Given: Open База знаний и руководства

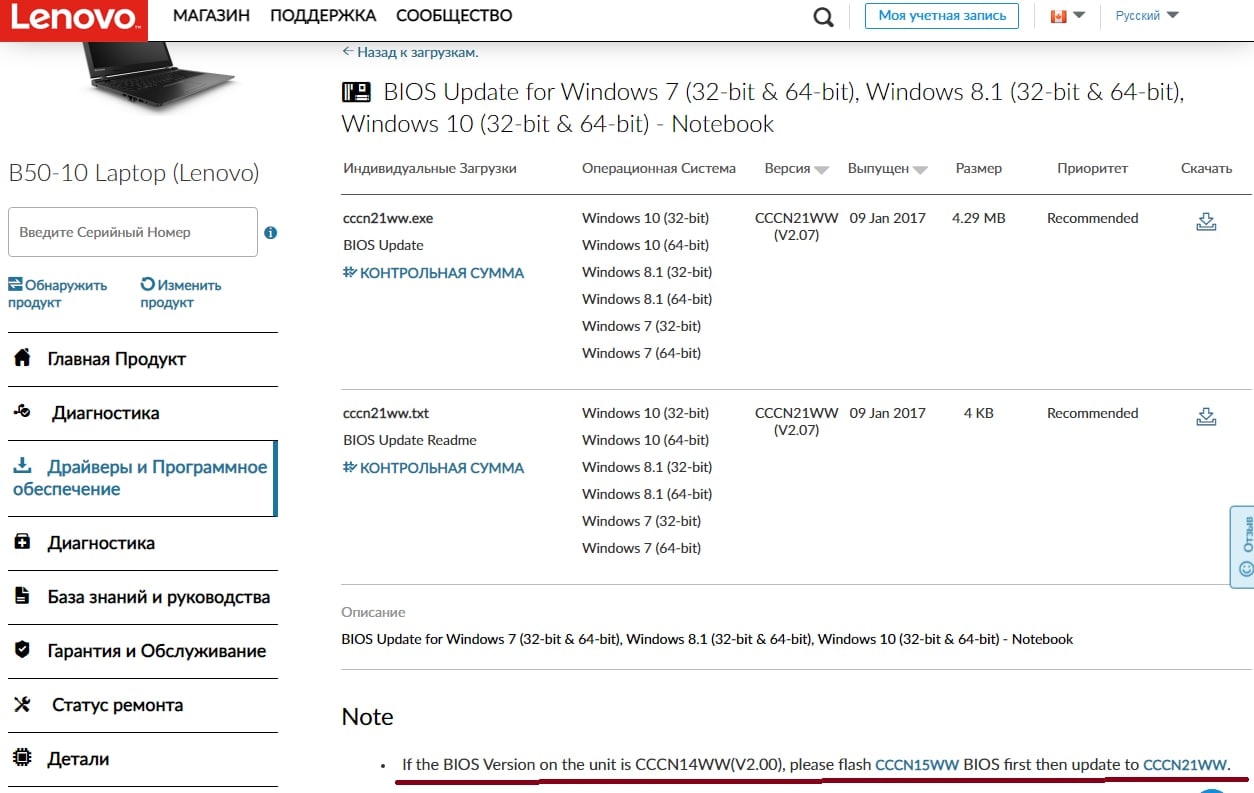Looking at the screenshot, I should click(x=143, y=597).
